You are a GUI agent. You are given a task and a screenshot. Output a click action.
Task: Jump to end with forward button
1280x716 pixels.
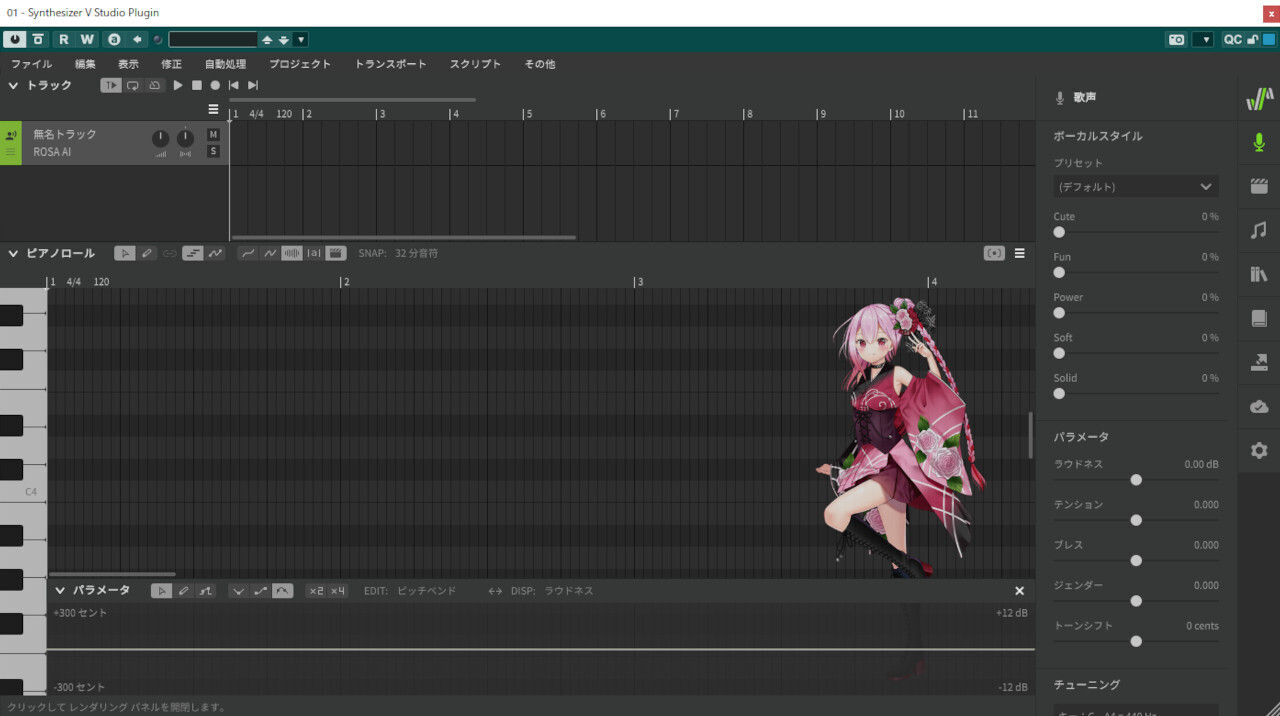[253, 85]
